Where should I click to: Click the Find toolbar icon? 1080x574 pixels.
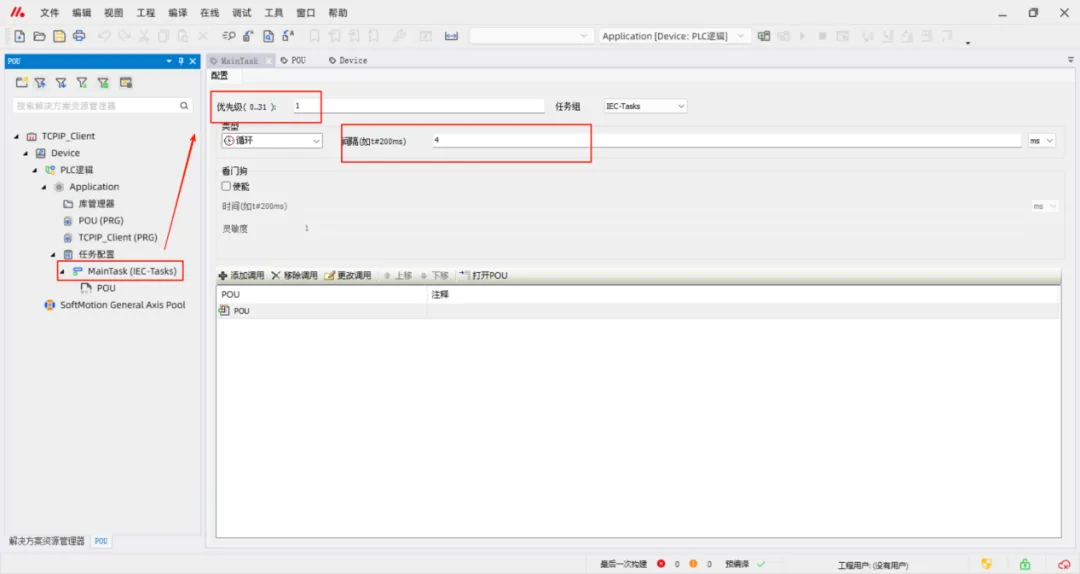click(x=229, y=36)
